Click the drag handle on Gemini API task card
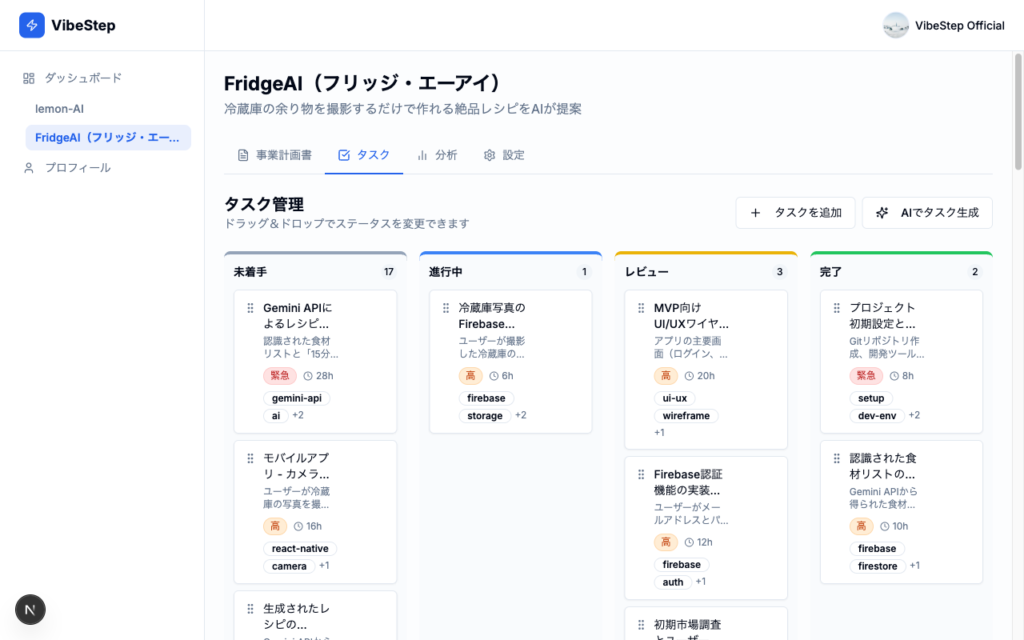Screen dimensions: 1024x640 tap(250, 308)
